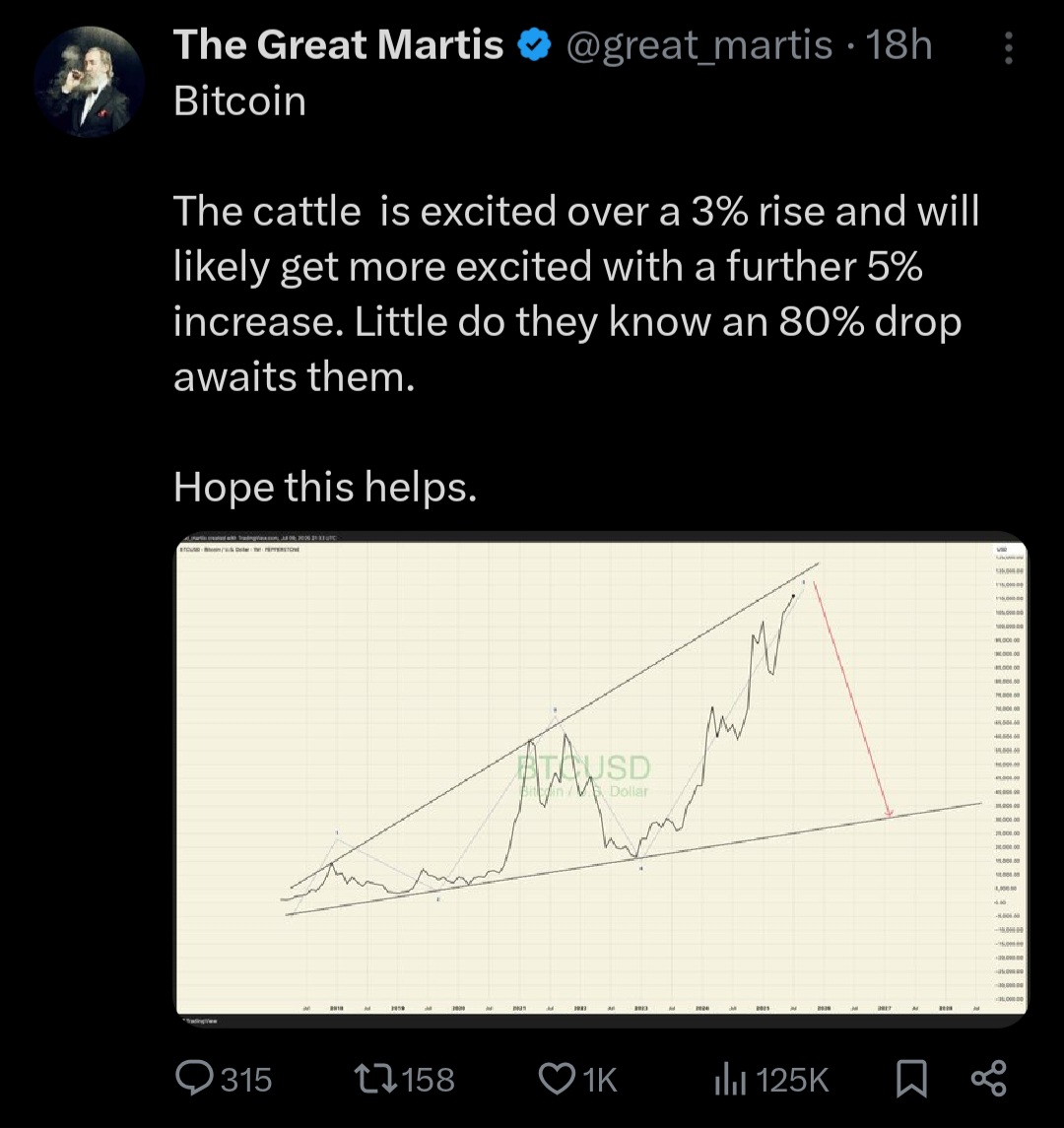Open the share icon menu
Image resolution: width=1064 pixels, height=1128 pixels.
point(989,1079)
